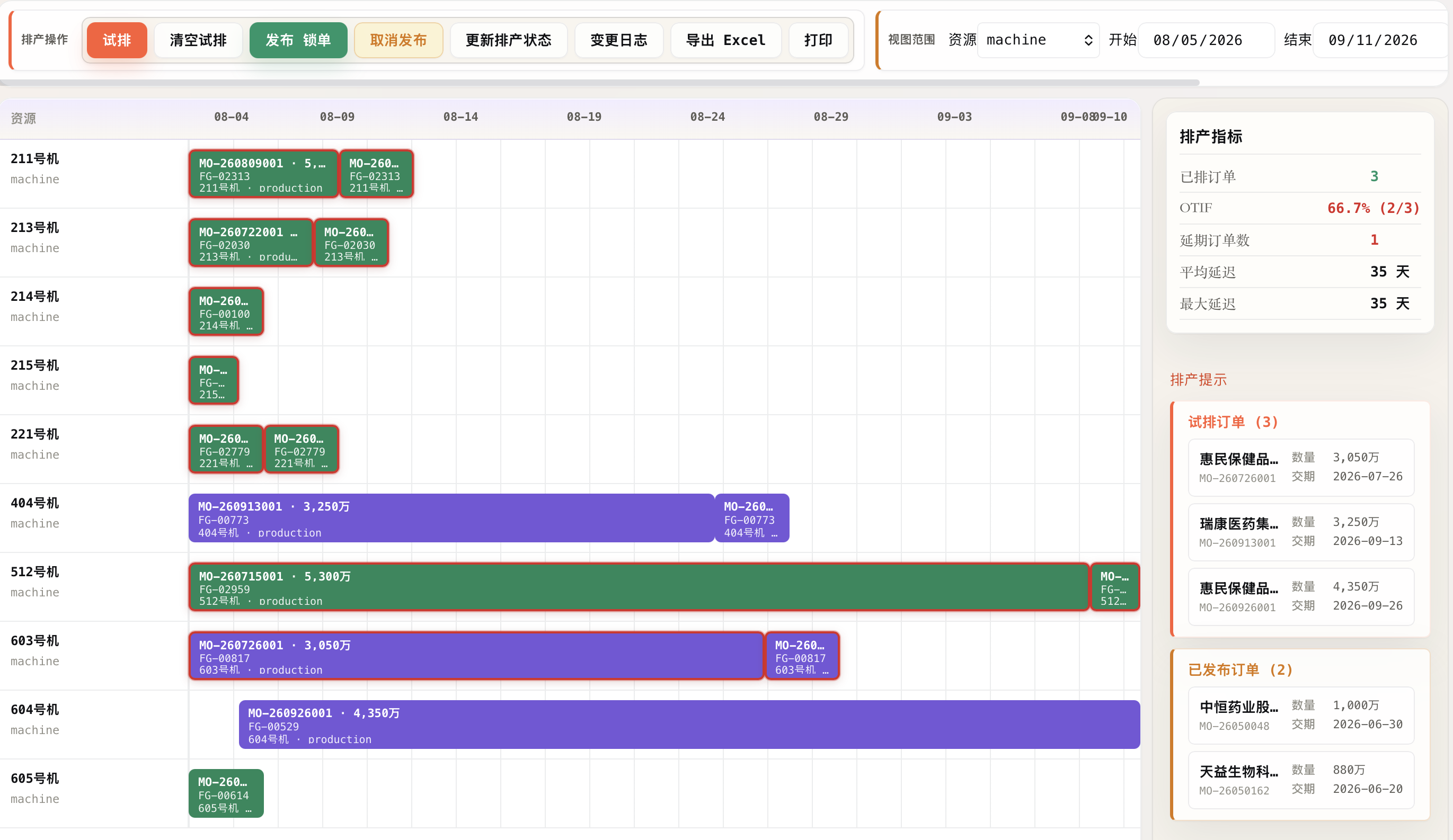1453x840 pixels.
Task: Click the 清空试排 button
Action: click(198, 40)
